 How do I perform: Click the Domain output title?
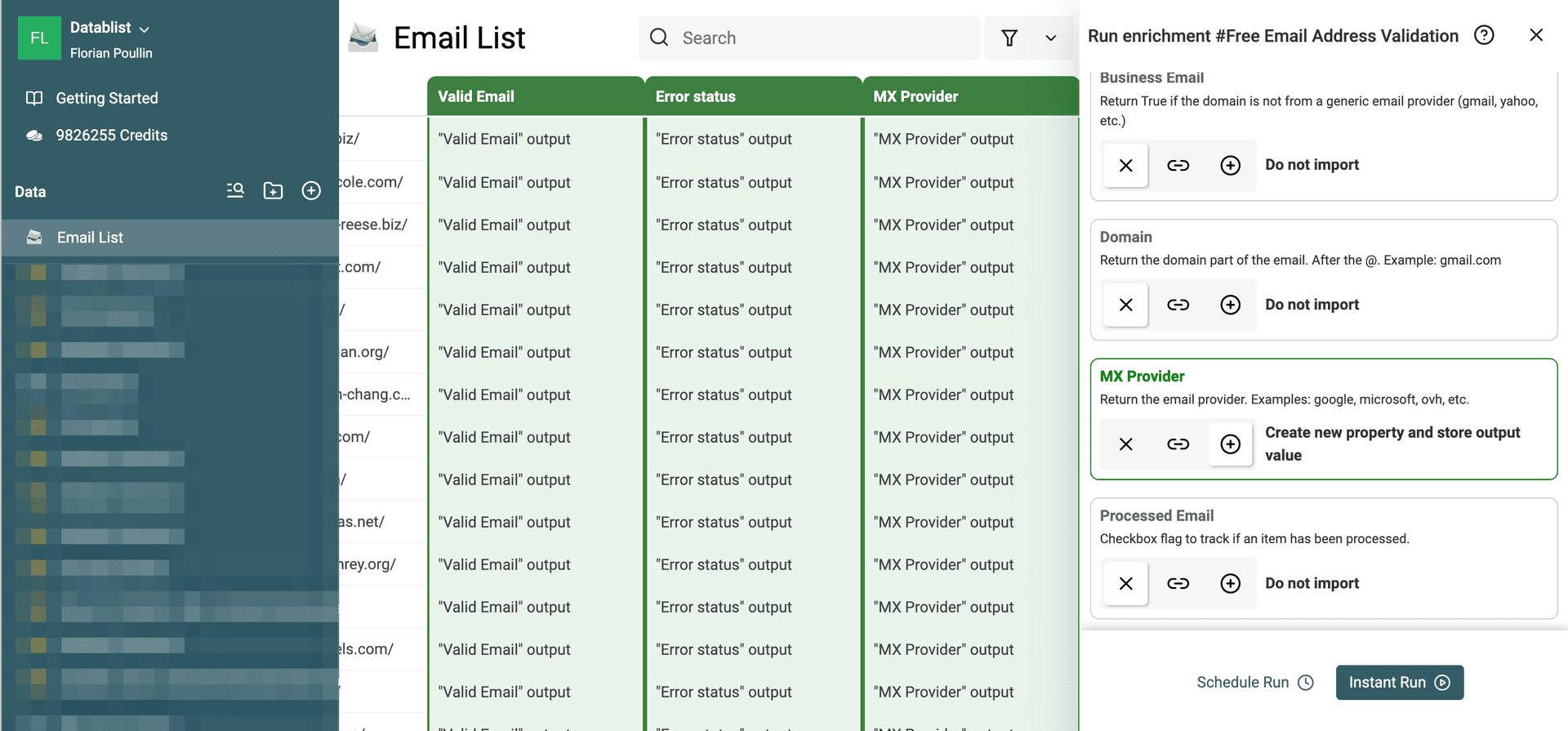click(x=1125, y=237)
